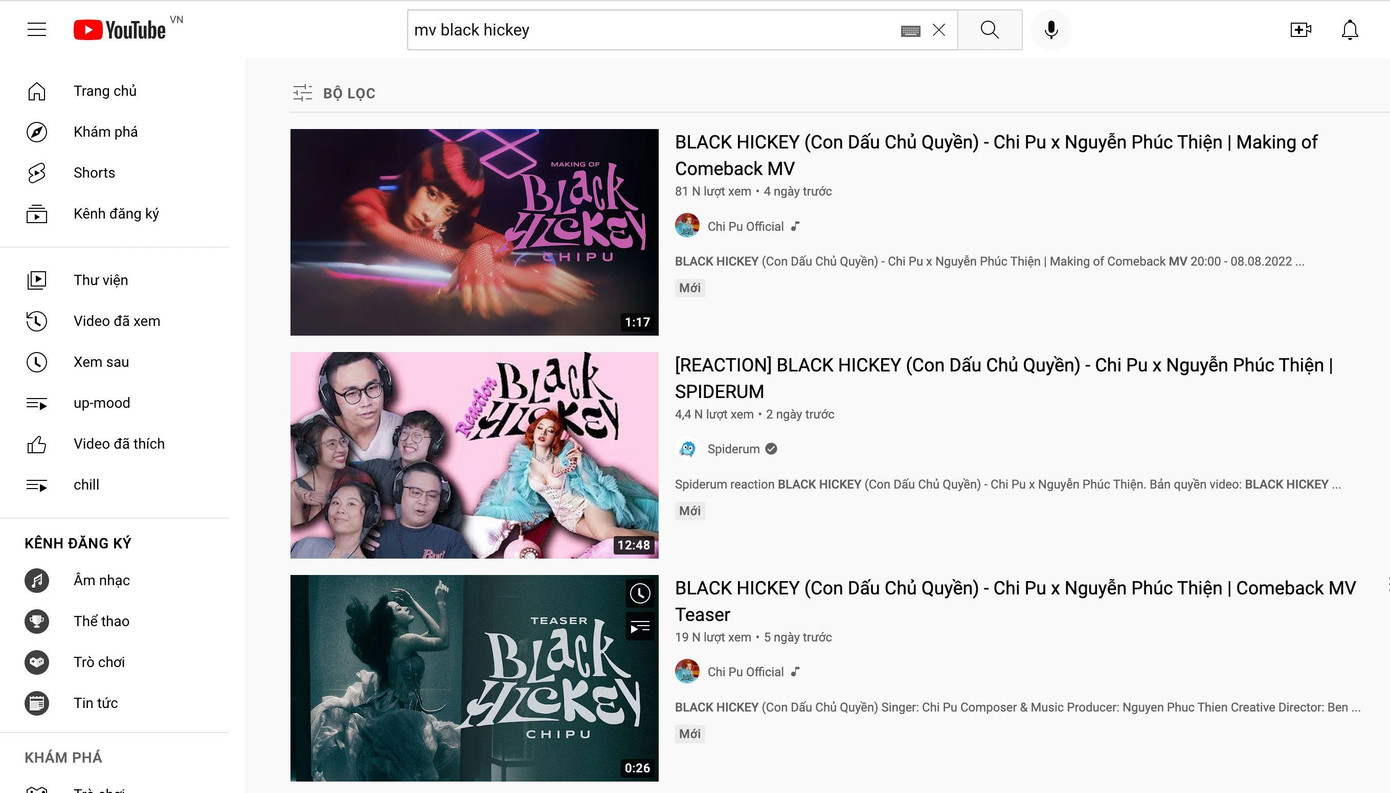The width and height of the screenshot is (1390, 793).
Task: Click the magnifier search button
Action: 989,30
